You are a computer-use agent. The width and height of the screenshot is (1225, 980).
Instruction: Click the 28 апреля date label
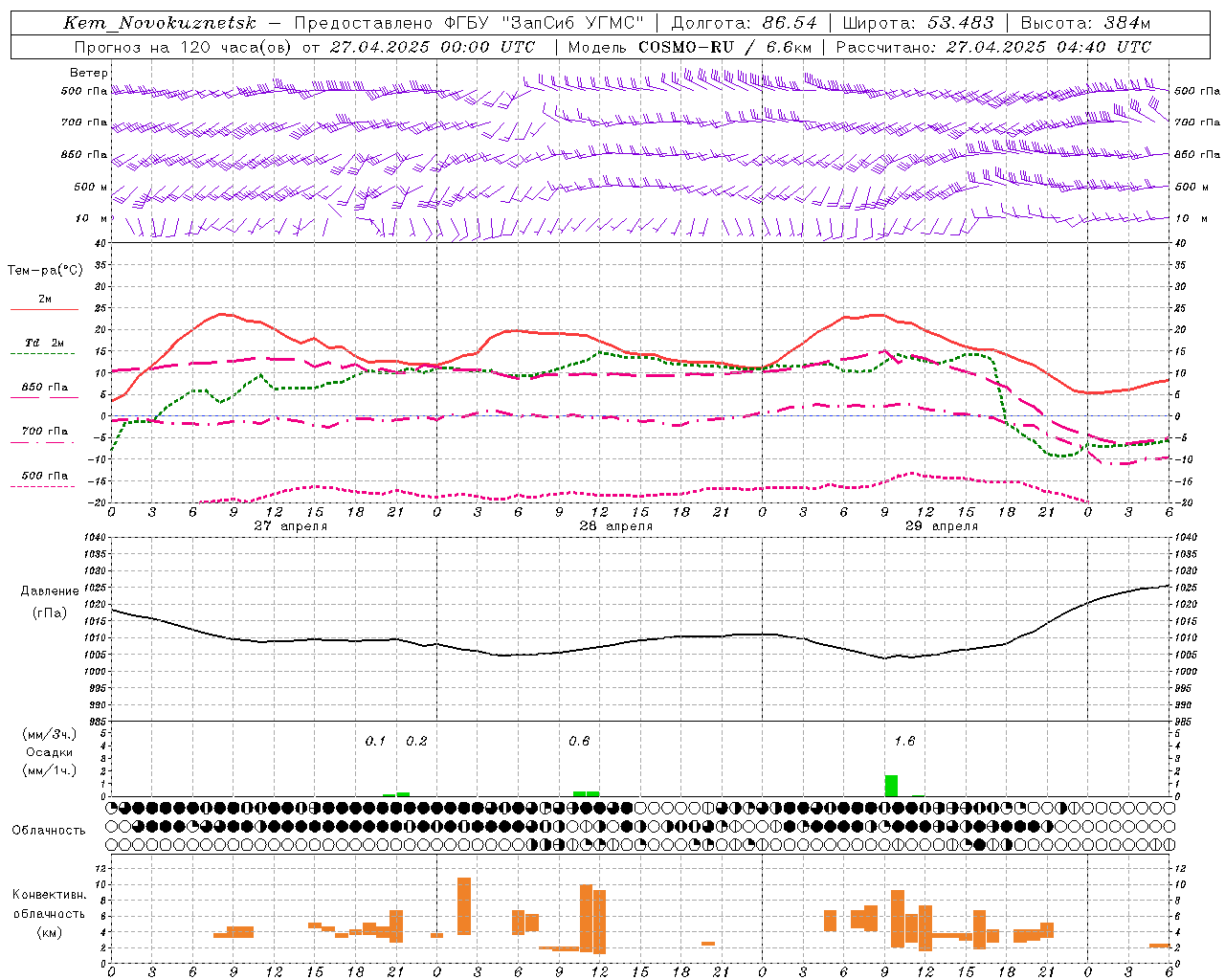click(615, 526)
